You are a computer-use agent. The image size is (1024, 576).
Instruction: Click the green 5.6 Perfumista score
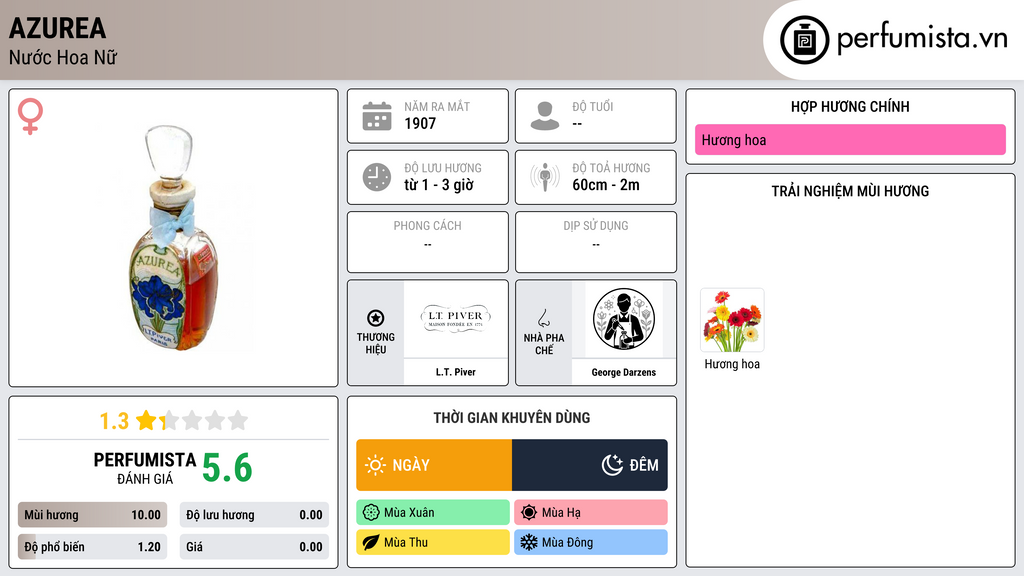point(227,468)
